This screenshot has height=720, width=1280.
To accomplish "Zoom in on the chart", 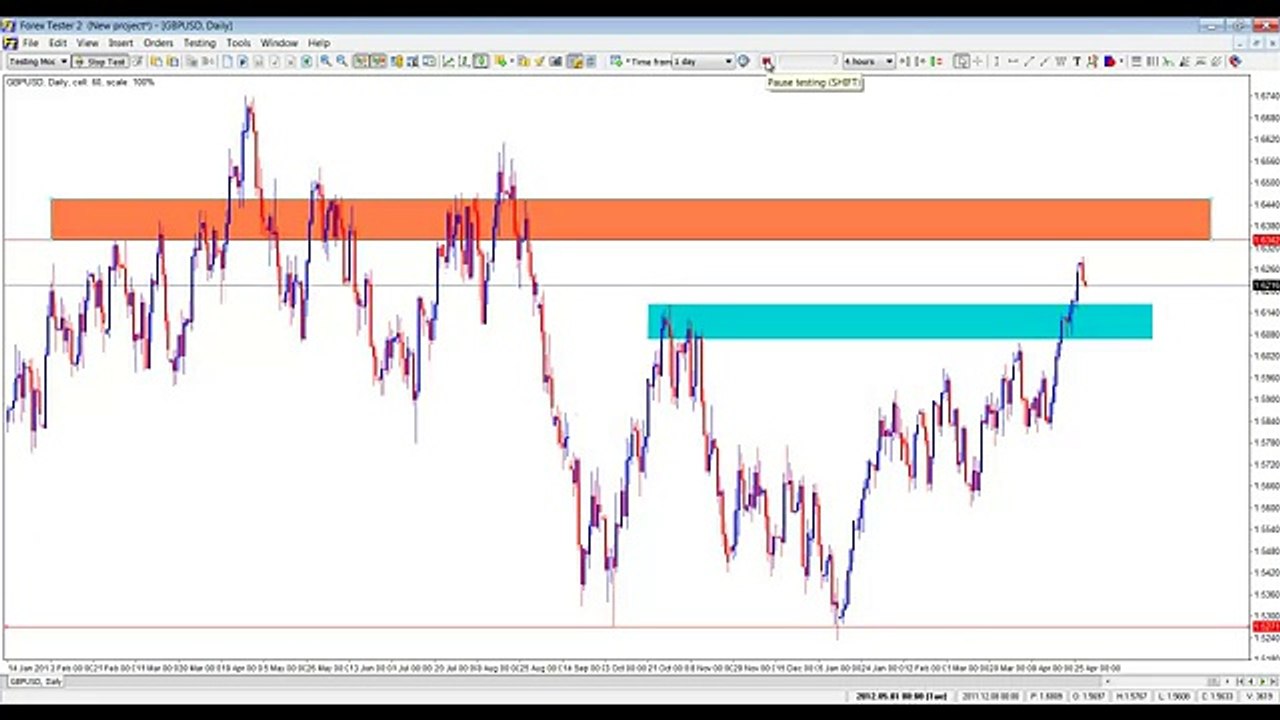I will click(326, 62).
